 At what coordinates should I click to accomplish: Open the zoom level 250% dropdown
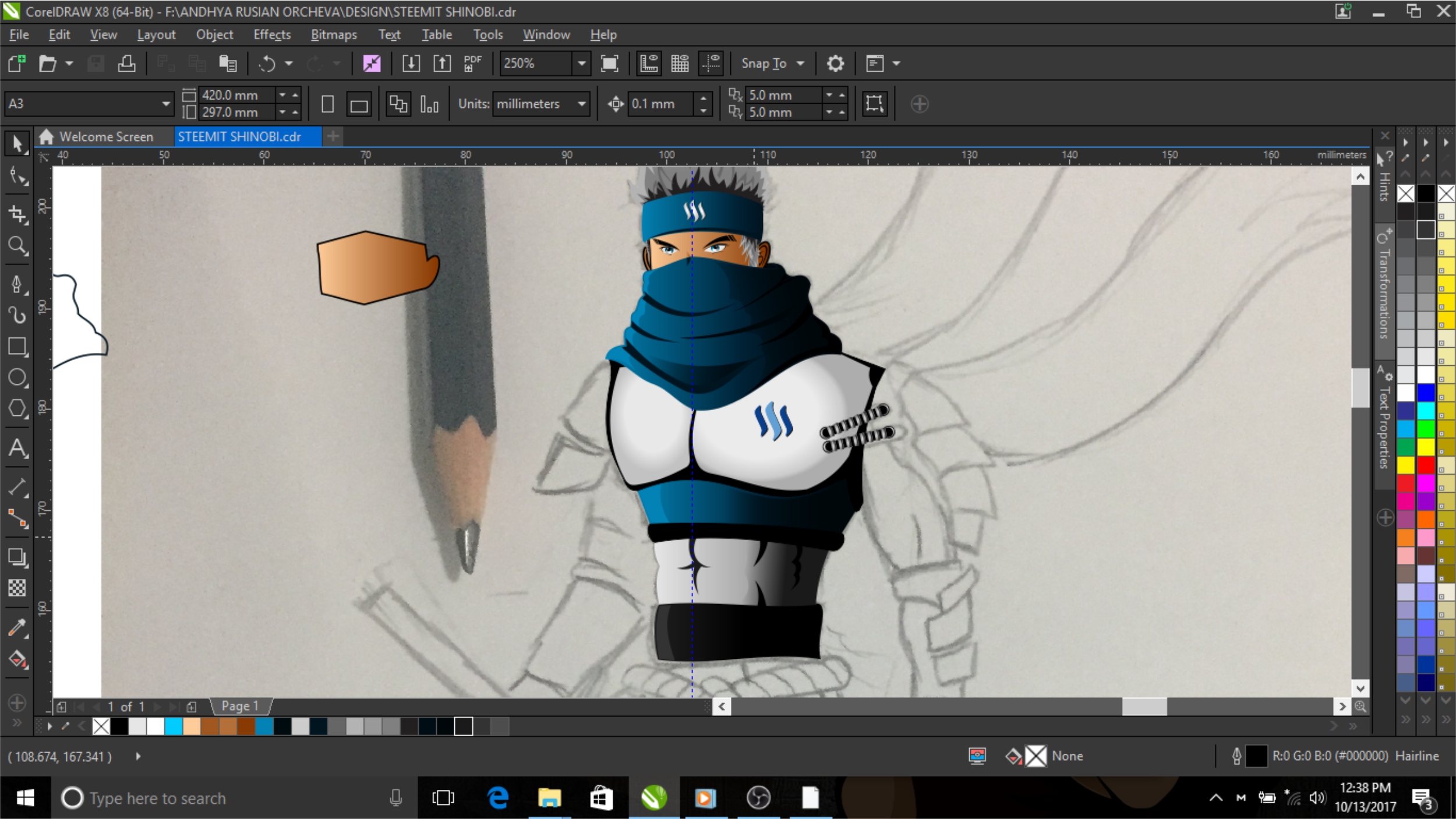[581, 63]
